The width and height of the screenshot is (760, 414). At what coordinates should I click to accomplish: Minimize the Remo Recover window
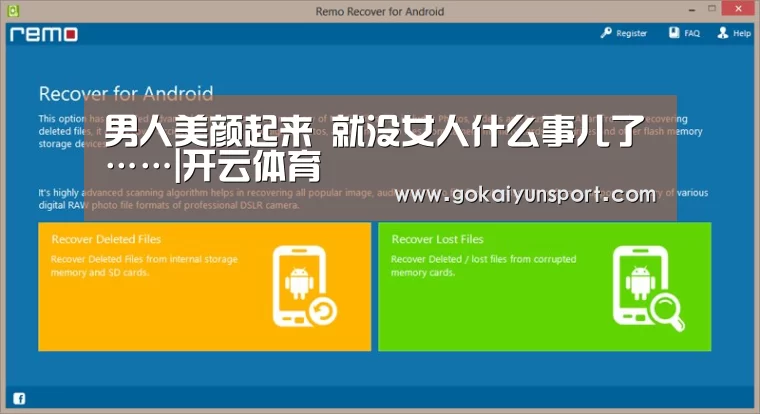click(x=692, y=9)
